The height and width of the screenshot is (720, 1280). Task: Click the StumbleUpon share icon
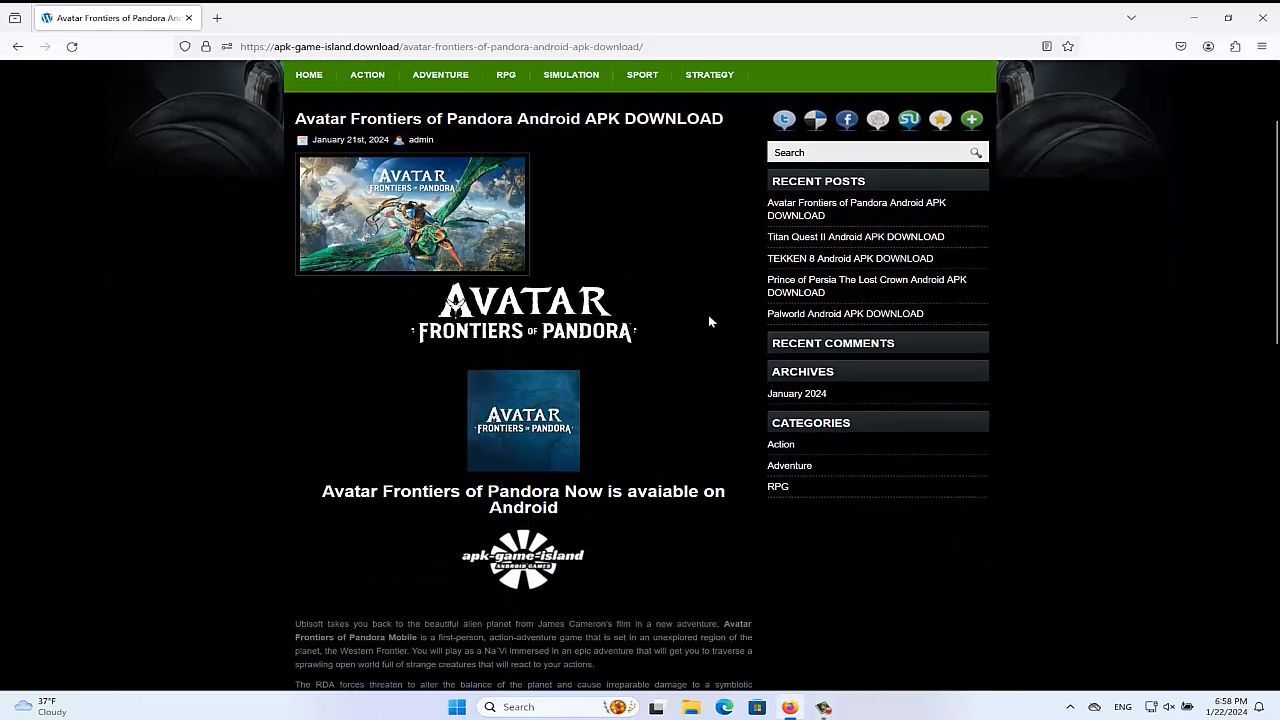(x=909, y=120)
